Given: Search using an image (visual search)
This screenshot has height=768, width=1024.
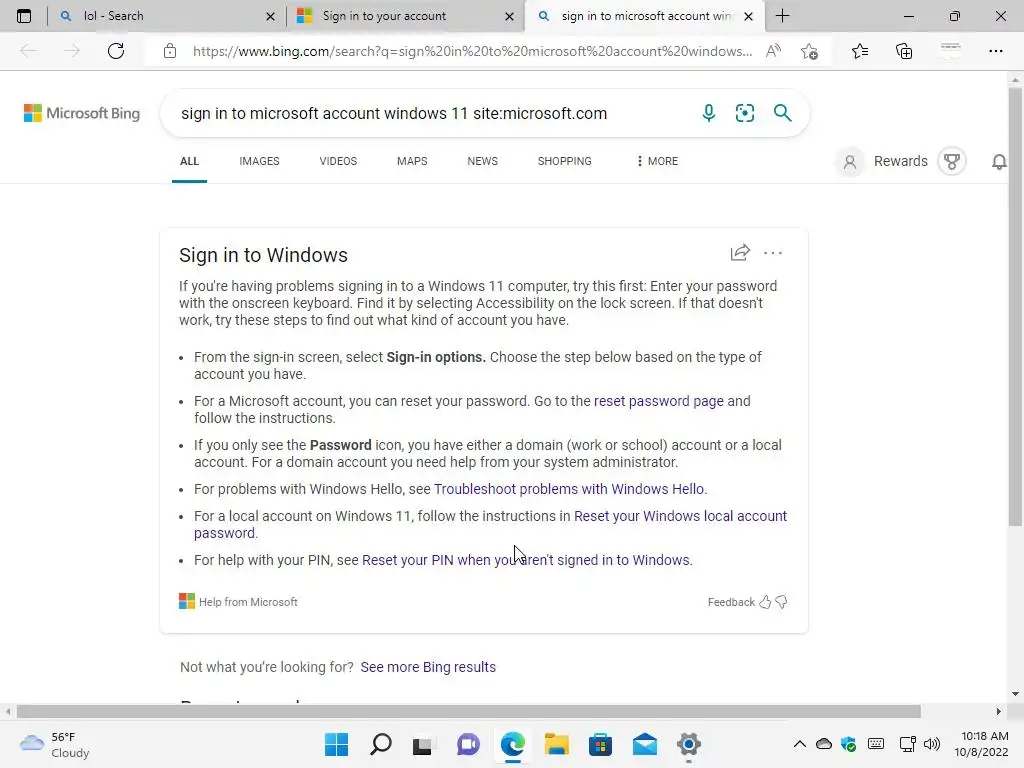Looking at the screenshot, I should point(744,113).
